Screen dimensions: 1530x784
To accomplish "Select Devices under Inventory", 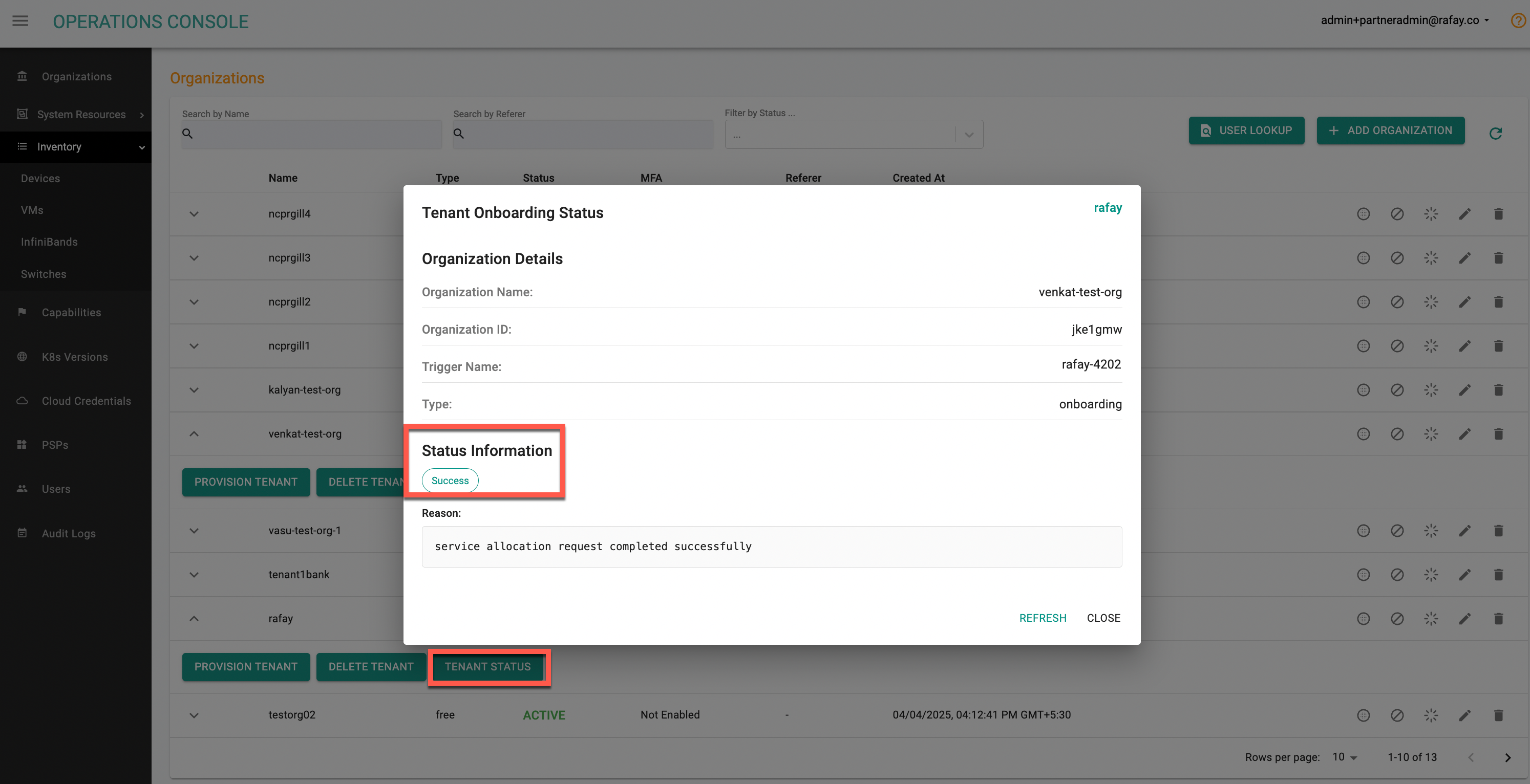I will point(40,178).
